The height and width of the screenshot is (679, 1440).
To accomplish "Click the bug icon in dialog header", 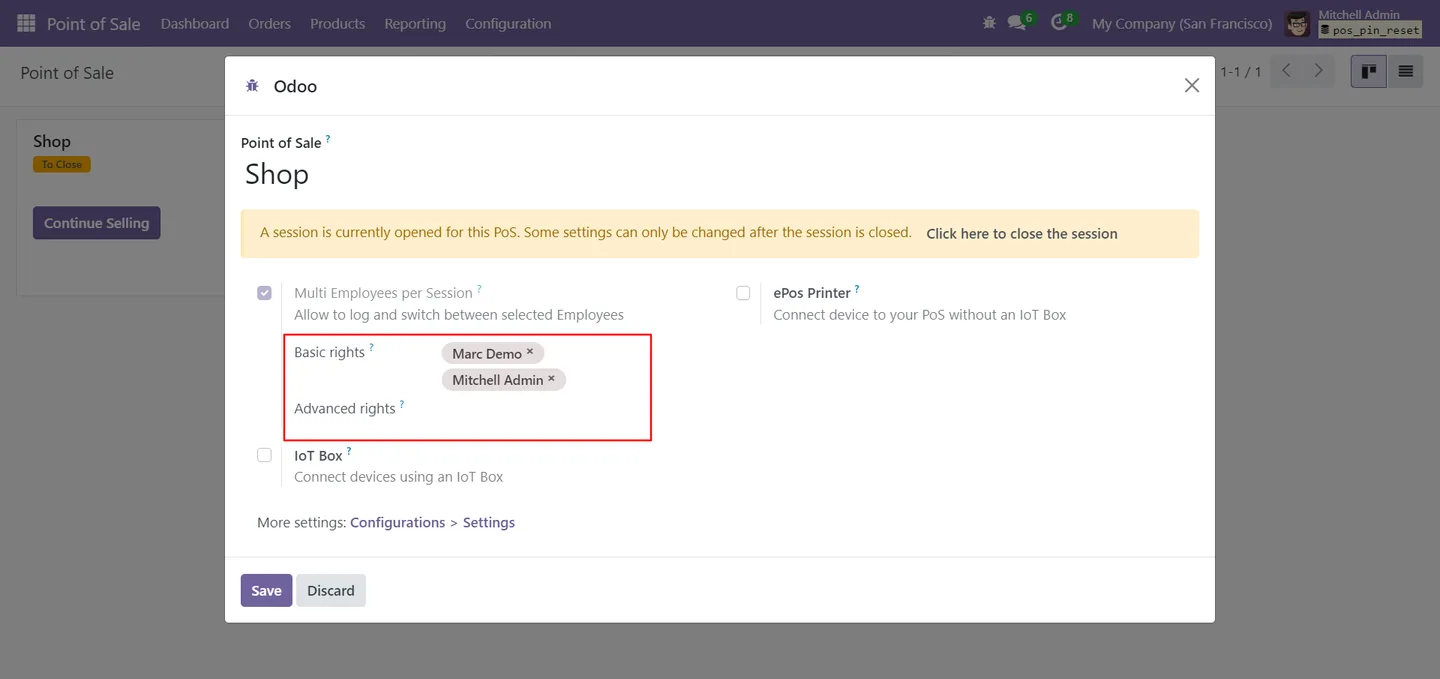I will click(x=252, y=86).
